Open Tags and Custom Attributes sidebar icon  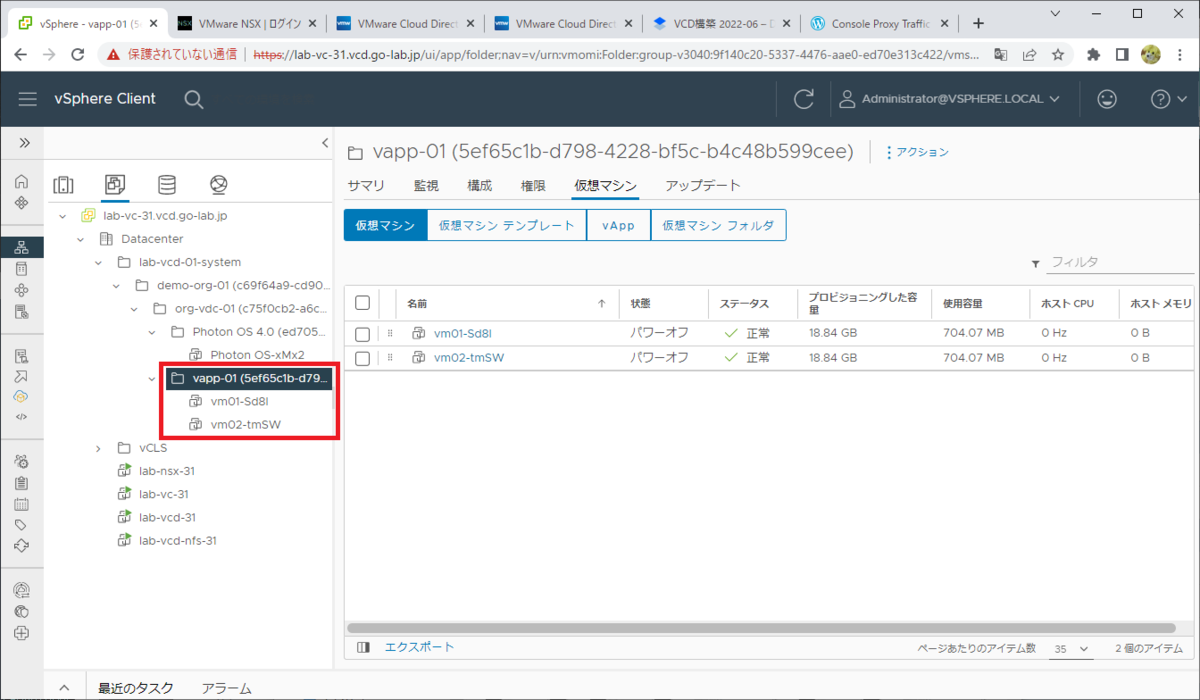(x=22, y=526)
